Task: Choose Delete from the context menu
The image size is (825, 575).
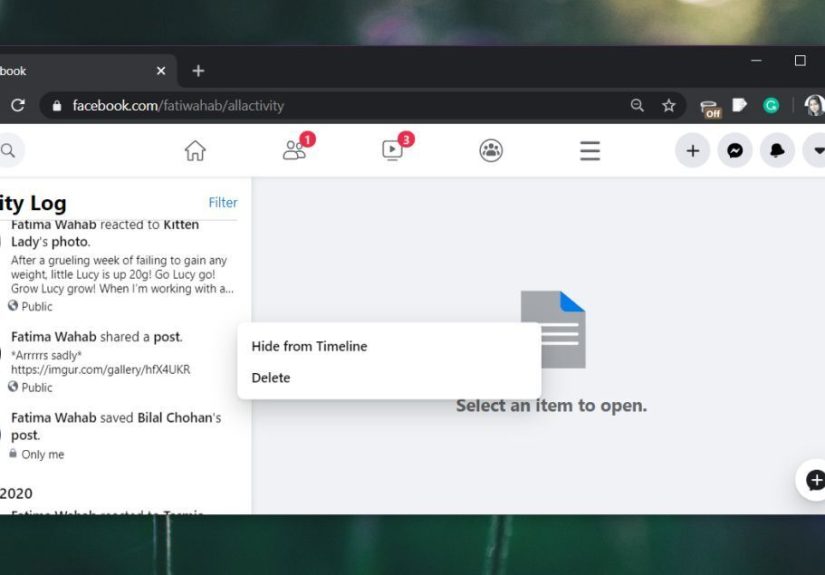Action: [x=271, y=378]
